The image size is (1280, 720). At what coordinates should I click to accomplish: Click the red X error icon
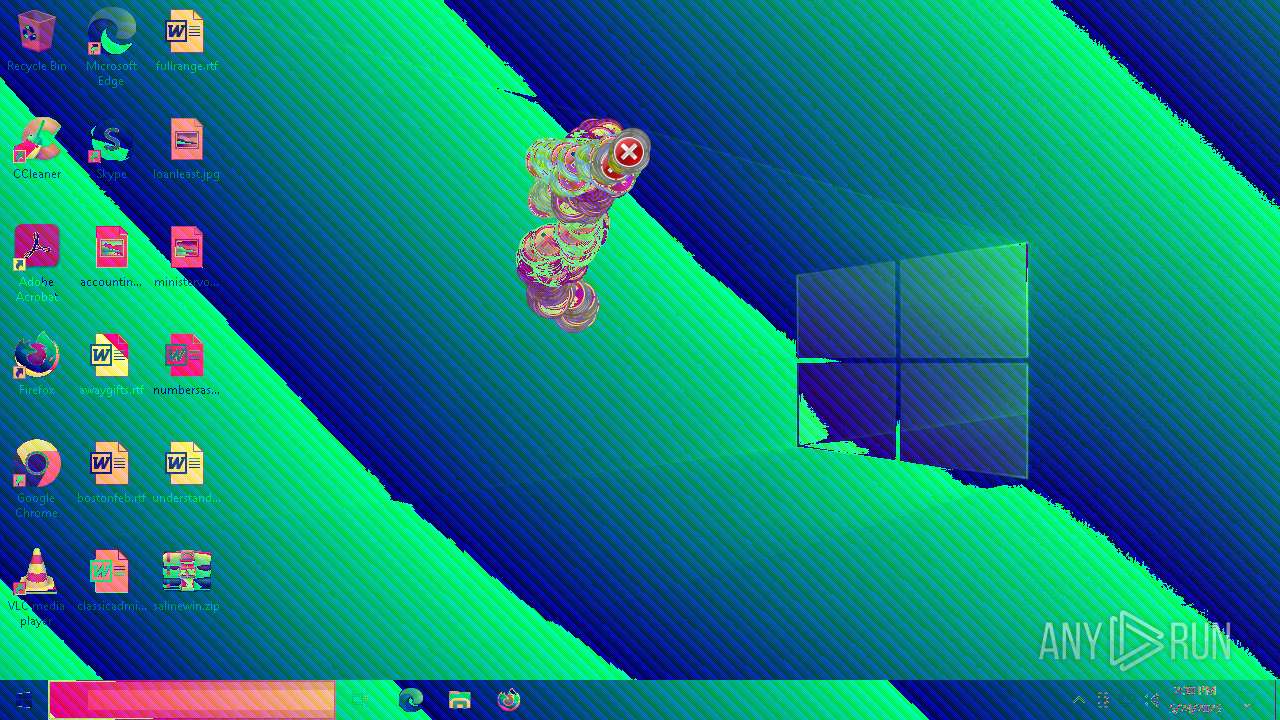point(629,152)
